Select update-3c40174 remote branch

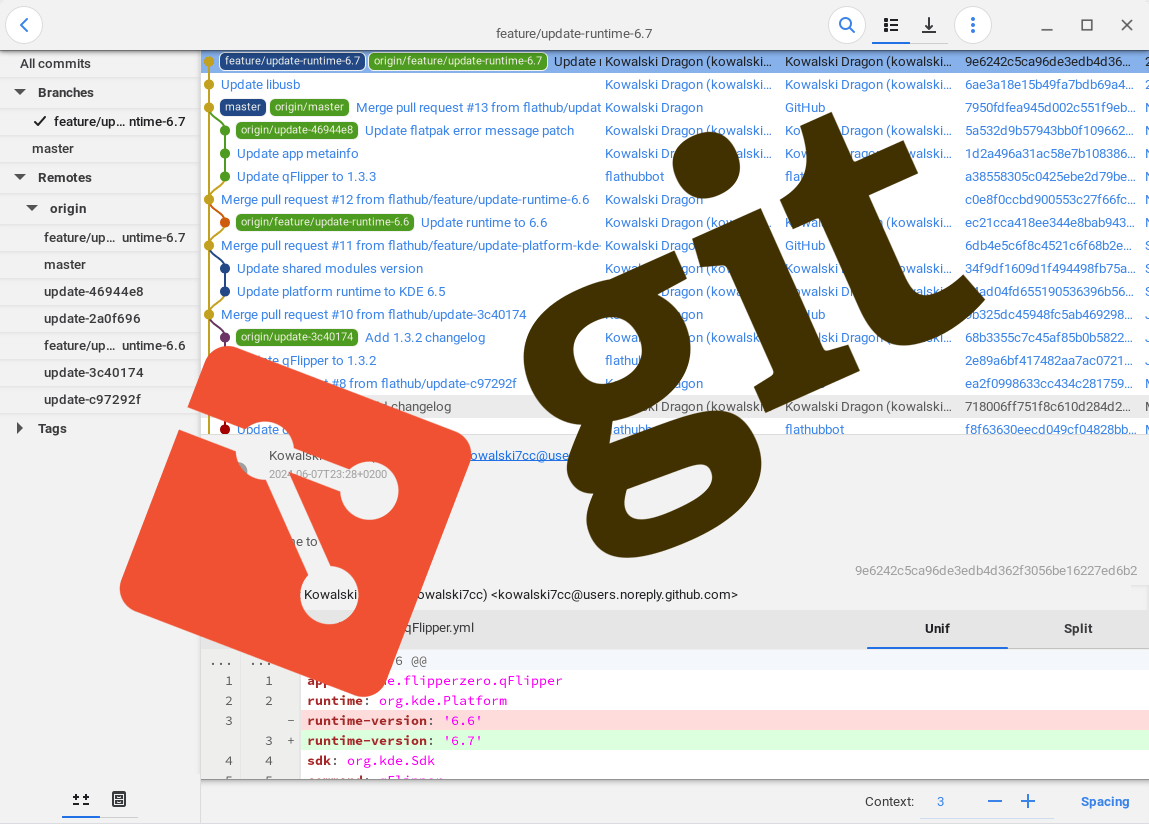click(100, 372)
